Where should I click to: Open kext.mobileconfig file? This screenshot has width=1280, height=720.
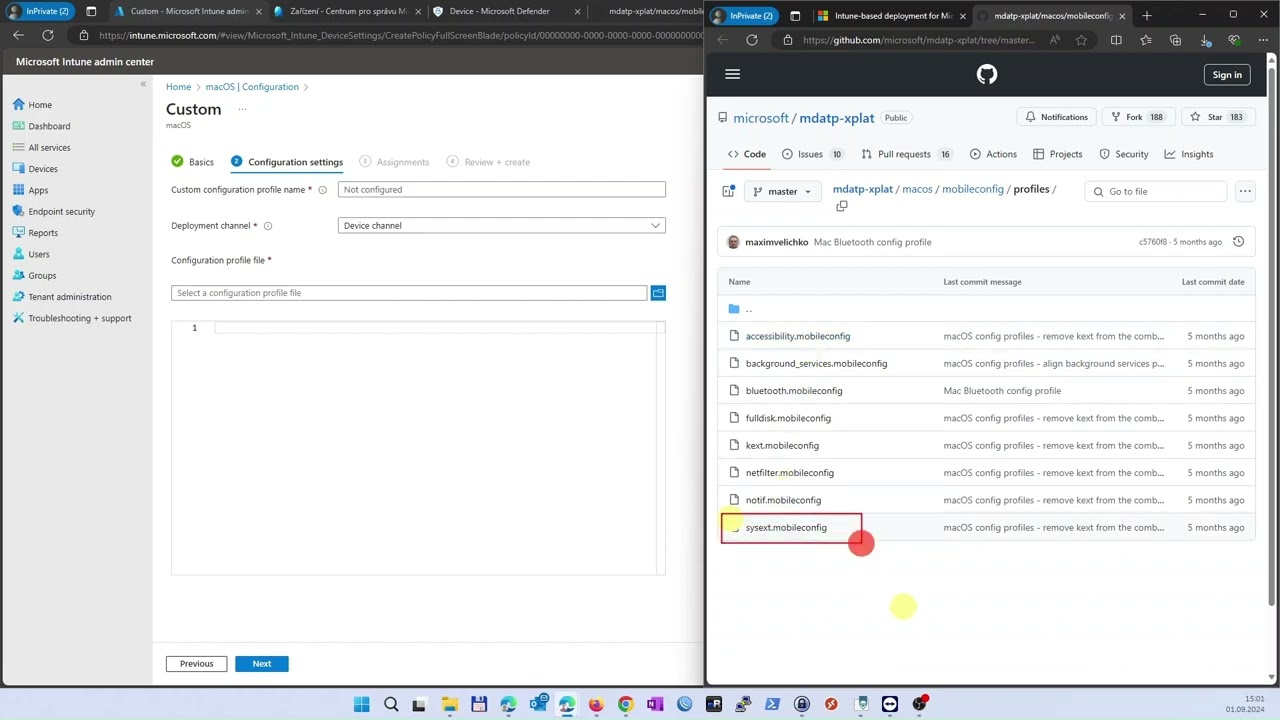tap(782, 446)
